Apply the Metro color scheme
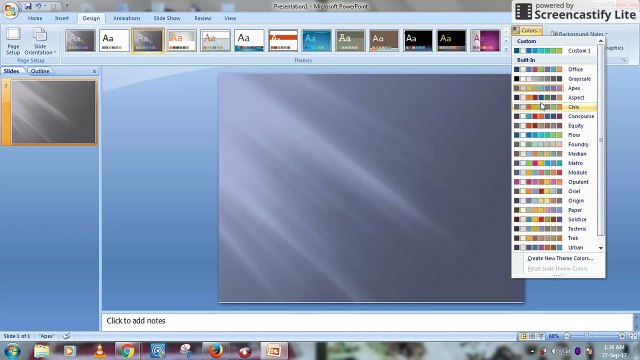The image size is (640, 360). coord(554,163)
